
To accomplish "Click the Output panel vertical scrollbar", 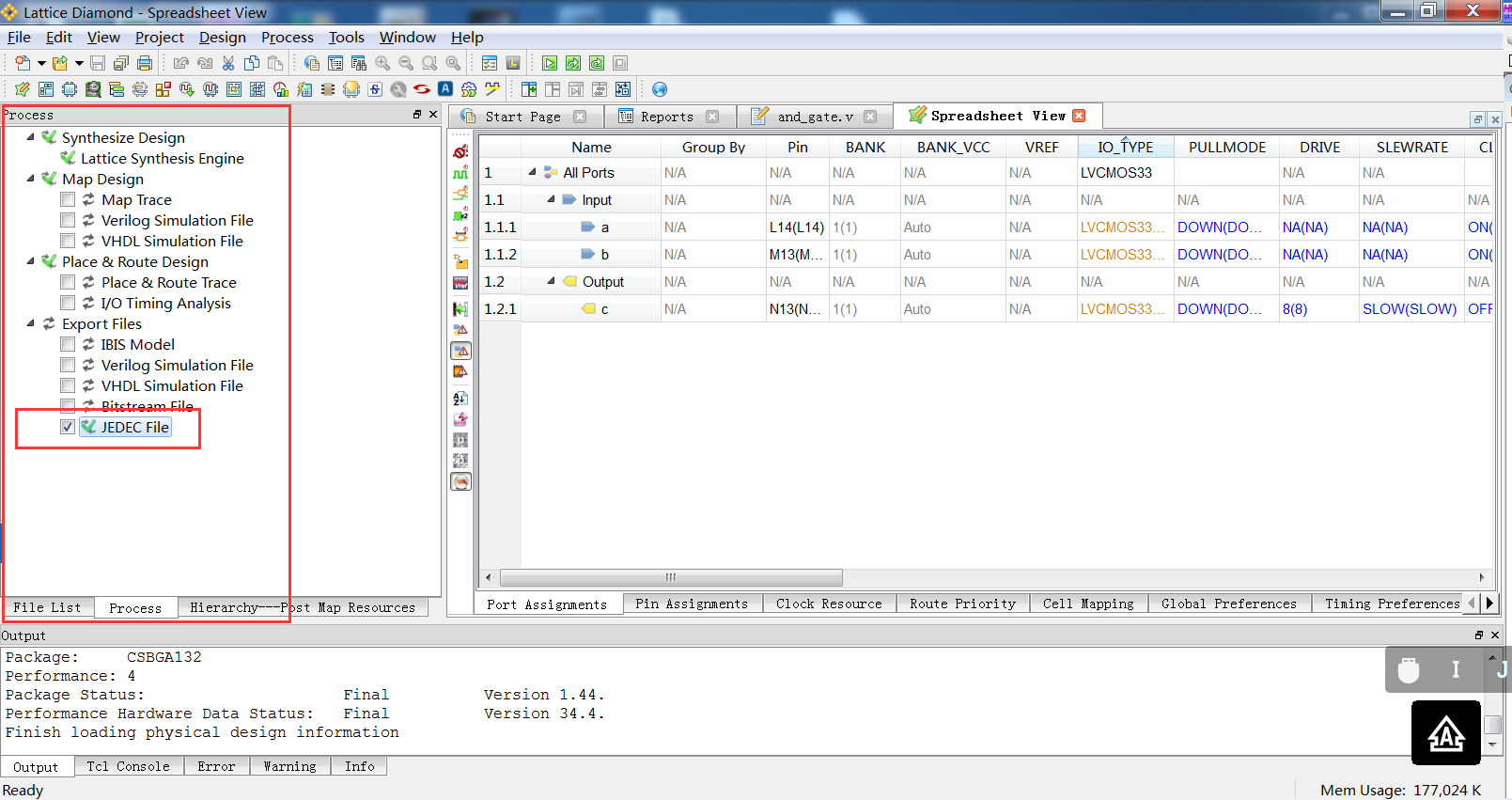I will 1491,725.
